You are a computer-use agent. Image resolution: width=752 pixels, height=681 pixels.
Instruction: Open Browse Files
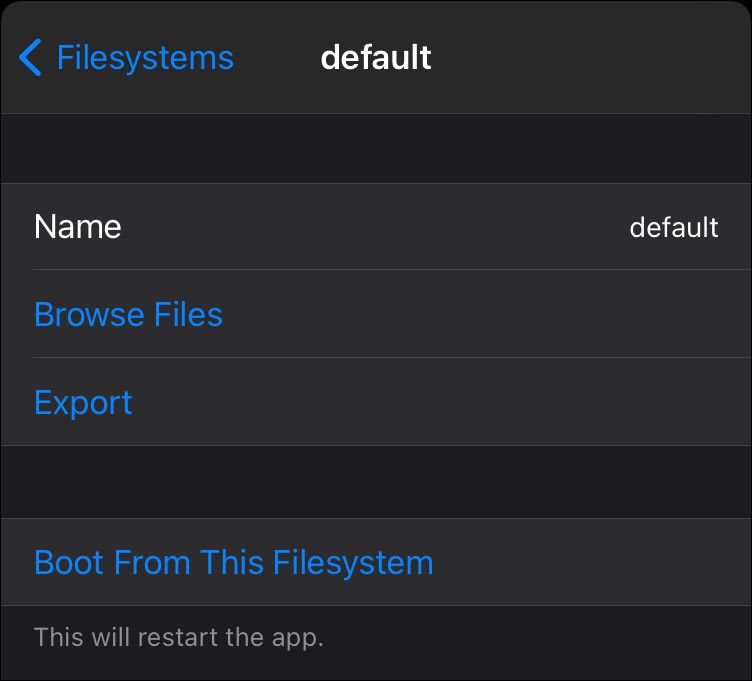128,315
